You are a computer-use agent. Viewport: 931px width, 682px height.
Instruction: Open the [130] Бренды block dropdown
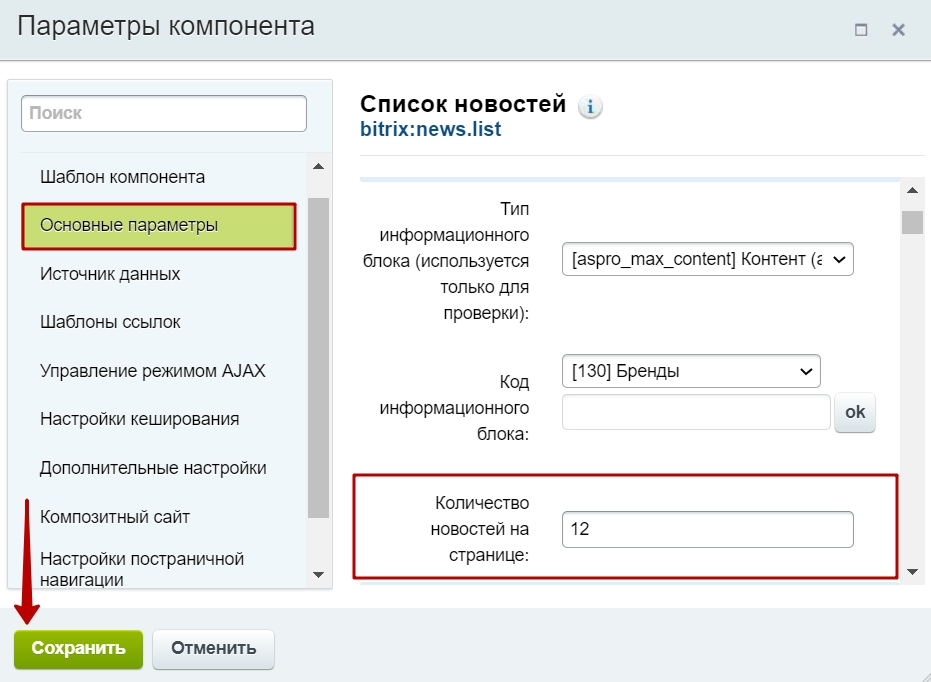(690, 371)
